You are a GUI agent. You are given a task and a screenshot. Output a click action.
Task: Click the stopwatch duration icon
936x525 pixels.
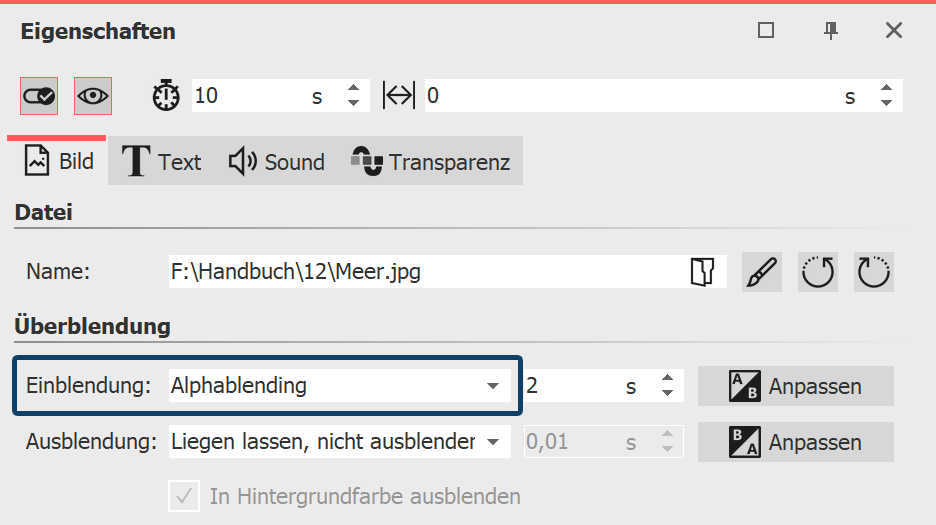point(166,96)
